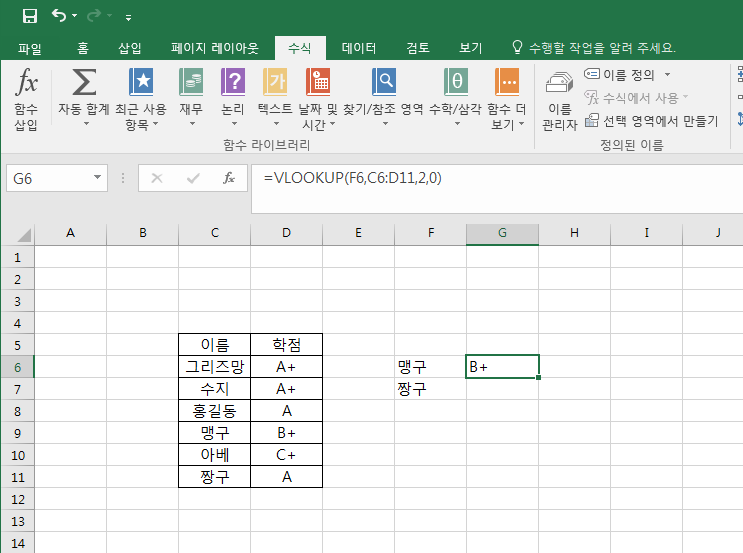Open the Undo history dropdown arrow

click(74, 16)
